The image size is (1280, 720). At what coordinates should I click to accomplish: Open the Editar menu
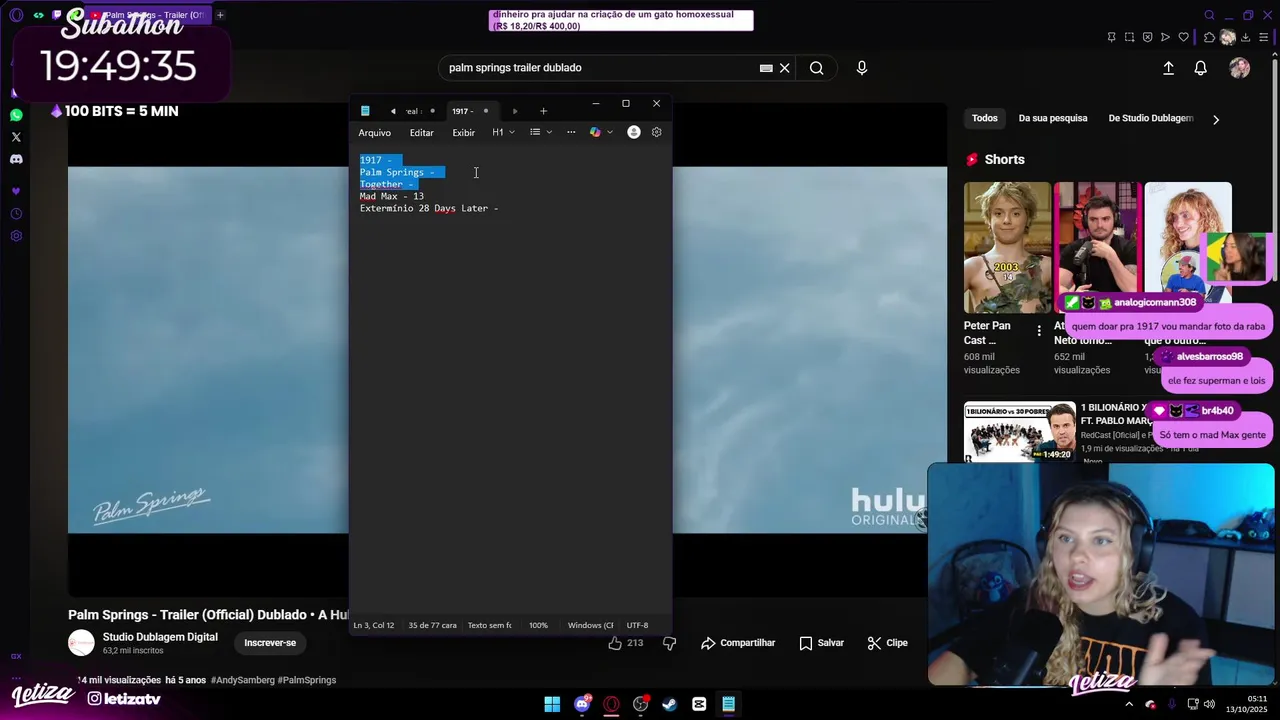point(422,132)
